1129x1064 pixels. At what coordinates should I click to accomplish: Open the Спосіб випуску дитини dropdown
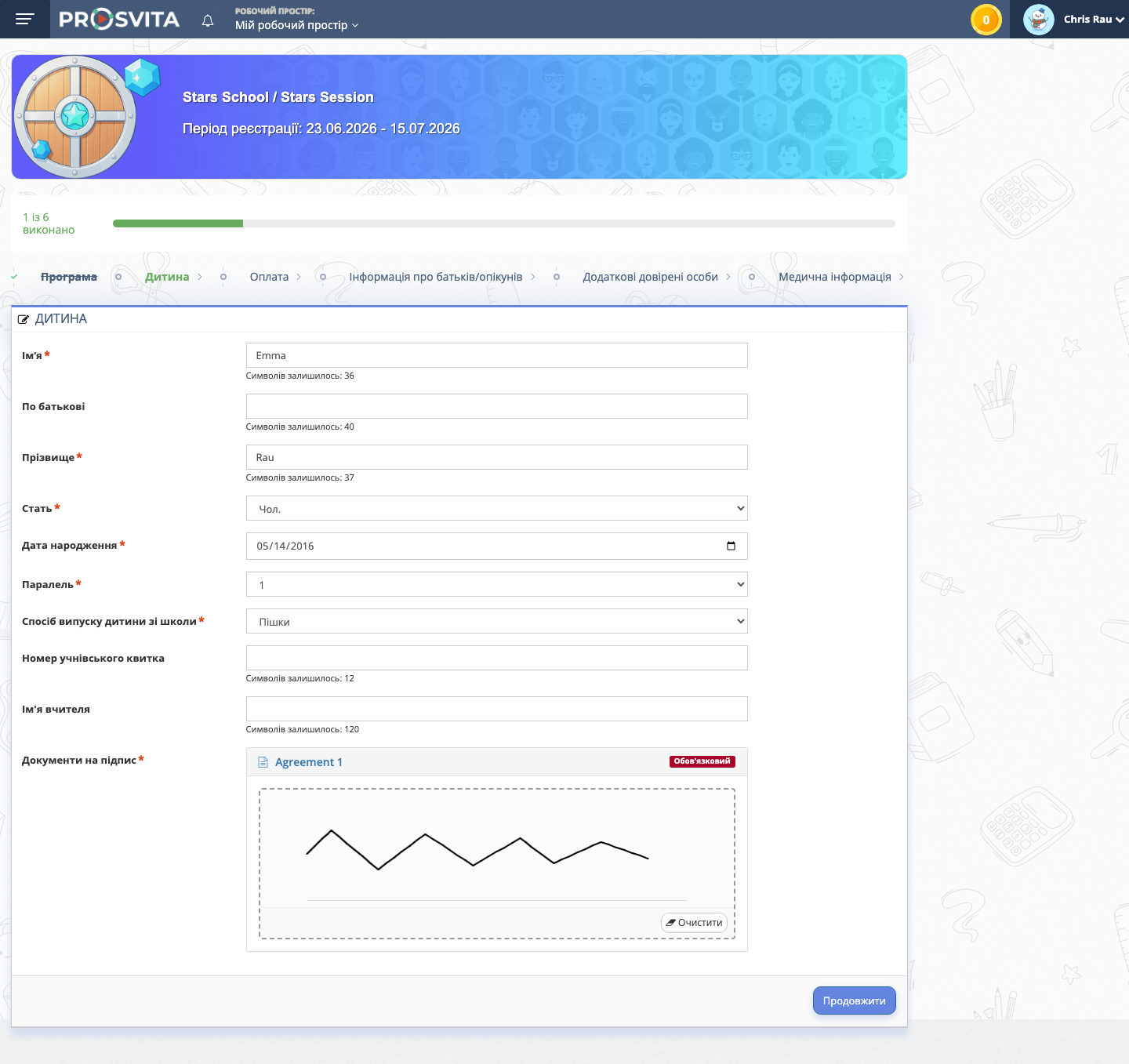click(x=497, y=621)
